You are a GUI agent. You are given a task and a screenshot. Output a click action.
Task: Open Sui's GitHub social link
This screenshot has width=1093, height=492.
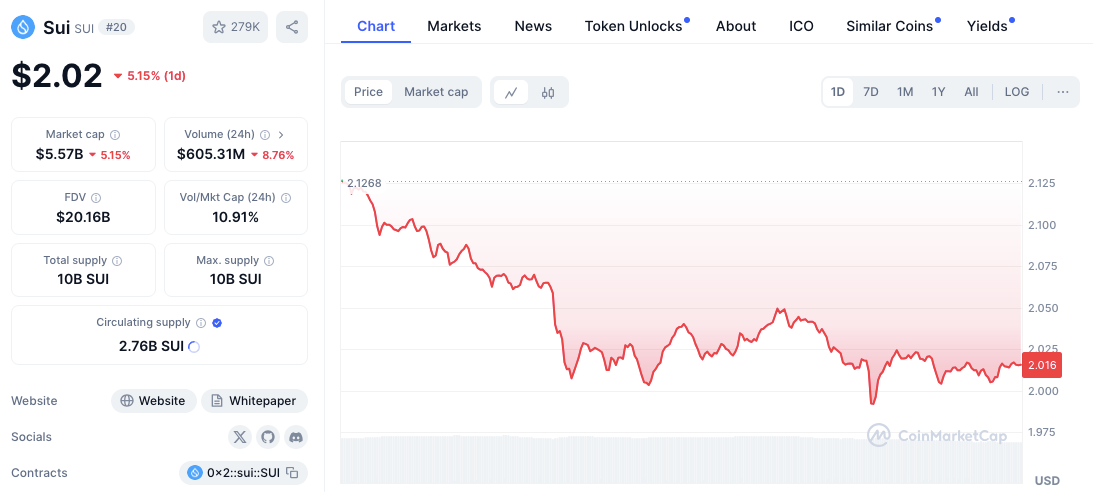[x=268, y=437]
